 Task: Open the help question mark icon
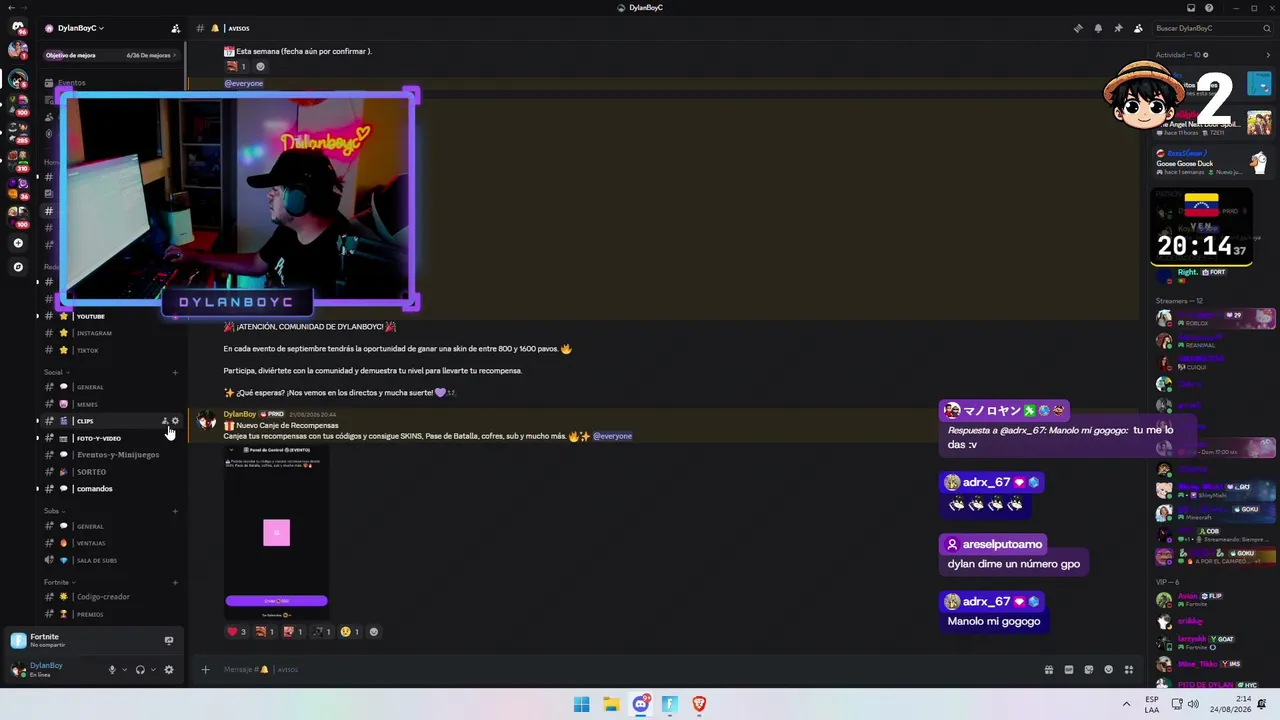coord(1207,8)
